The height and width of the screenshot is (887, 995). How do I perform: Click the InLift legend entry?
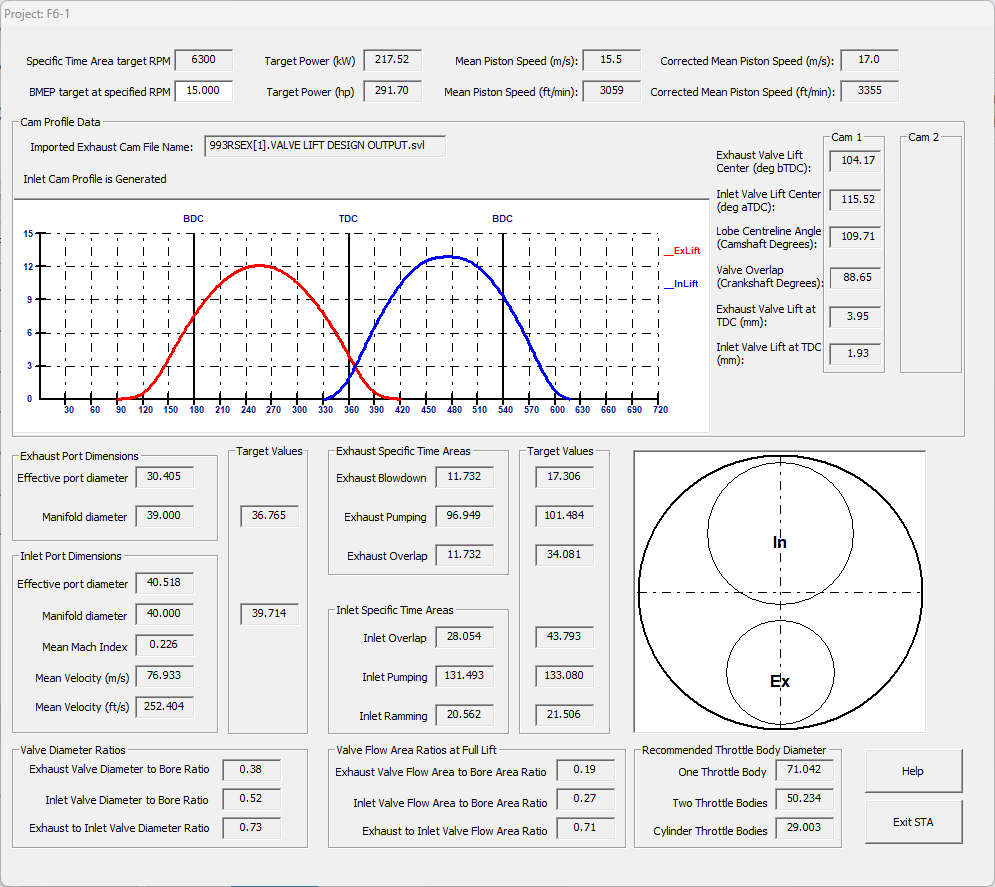682,284
